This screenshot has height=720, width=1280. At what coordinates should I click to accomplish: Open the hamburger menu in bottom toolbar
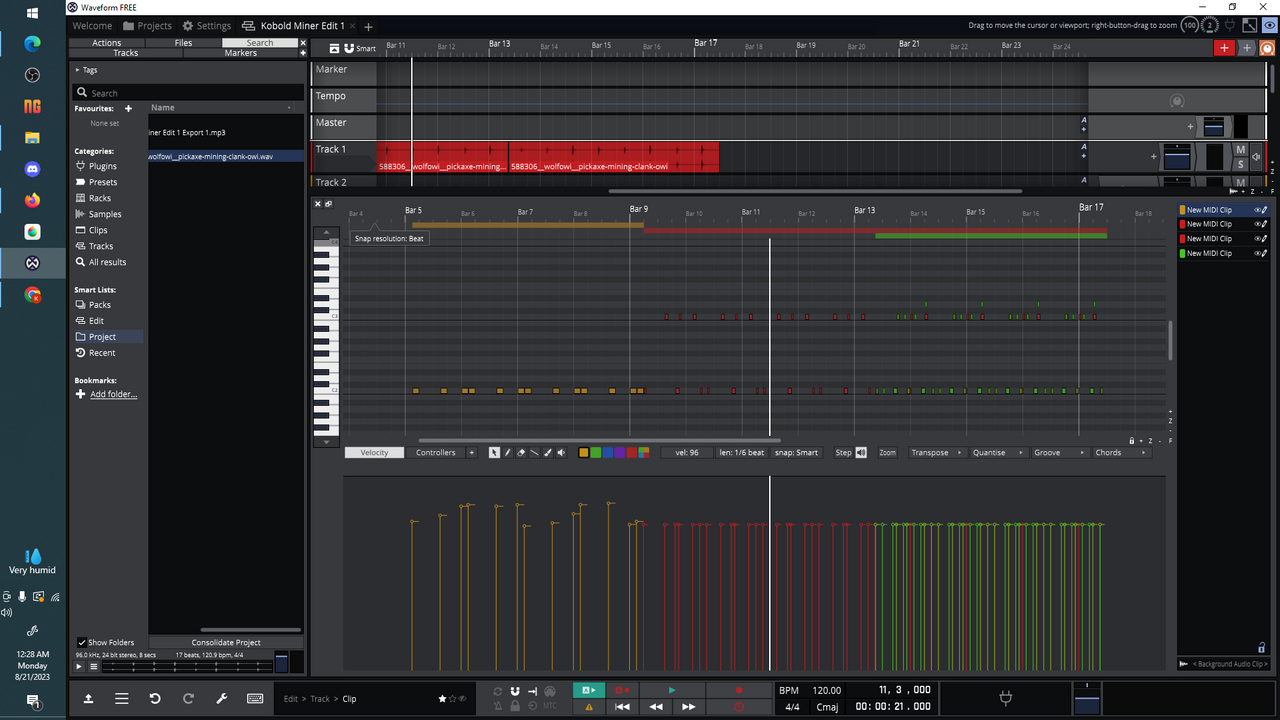122,699
